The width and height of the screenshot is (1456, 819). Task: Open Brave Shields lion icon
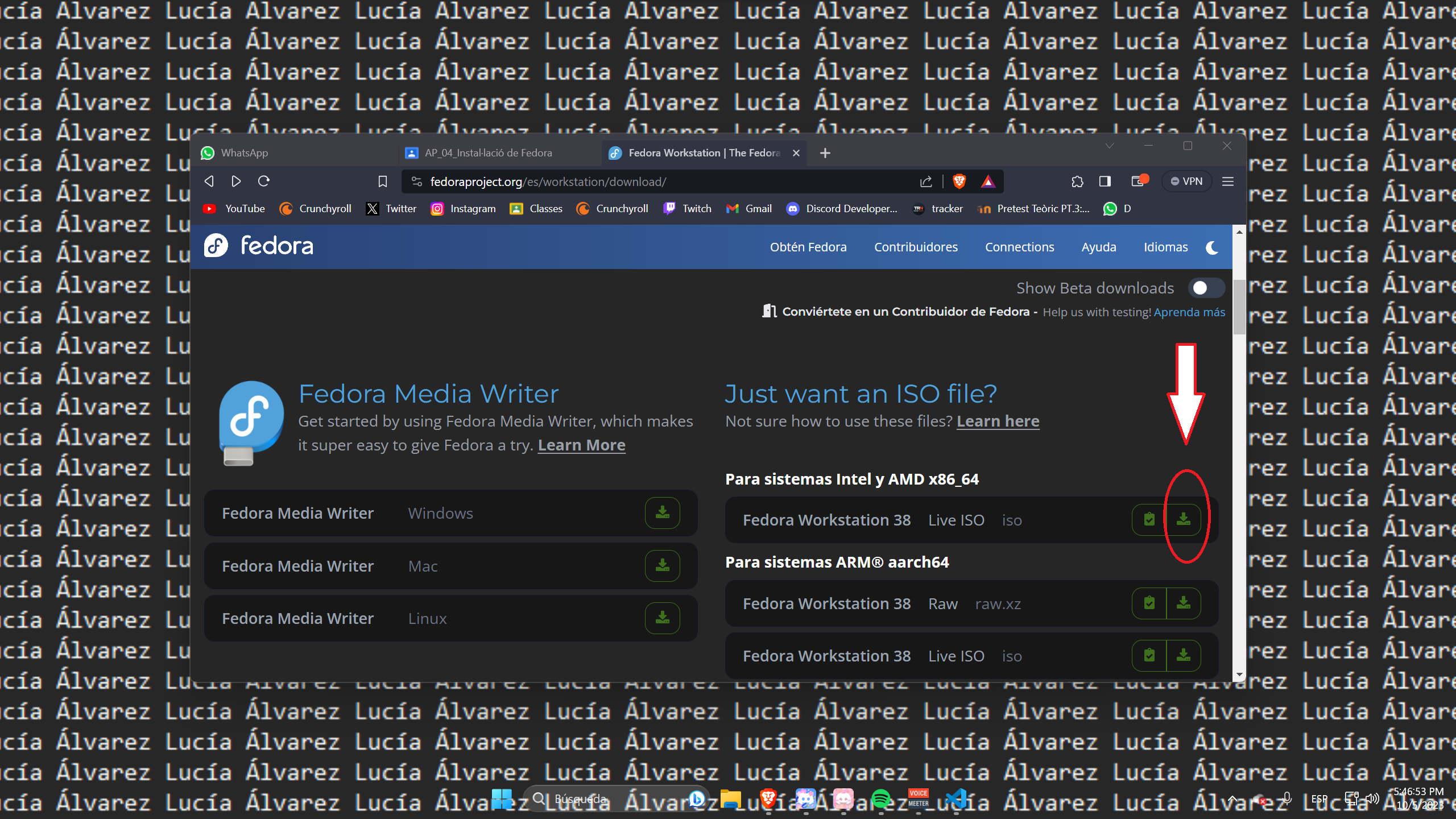tap(959, 181)
